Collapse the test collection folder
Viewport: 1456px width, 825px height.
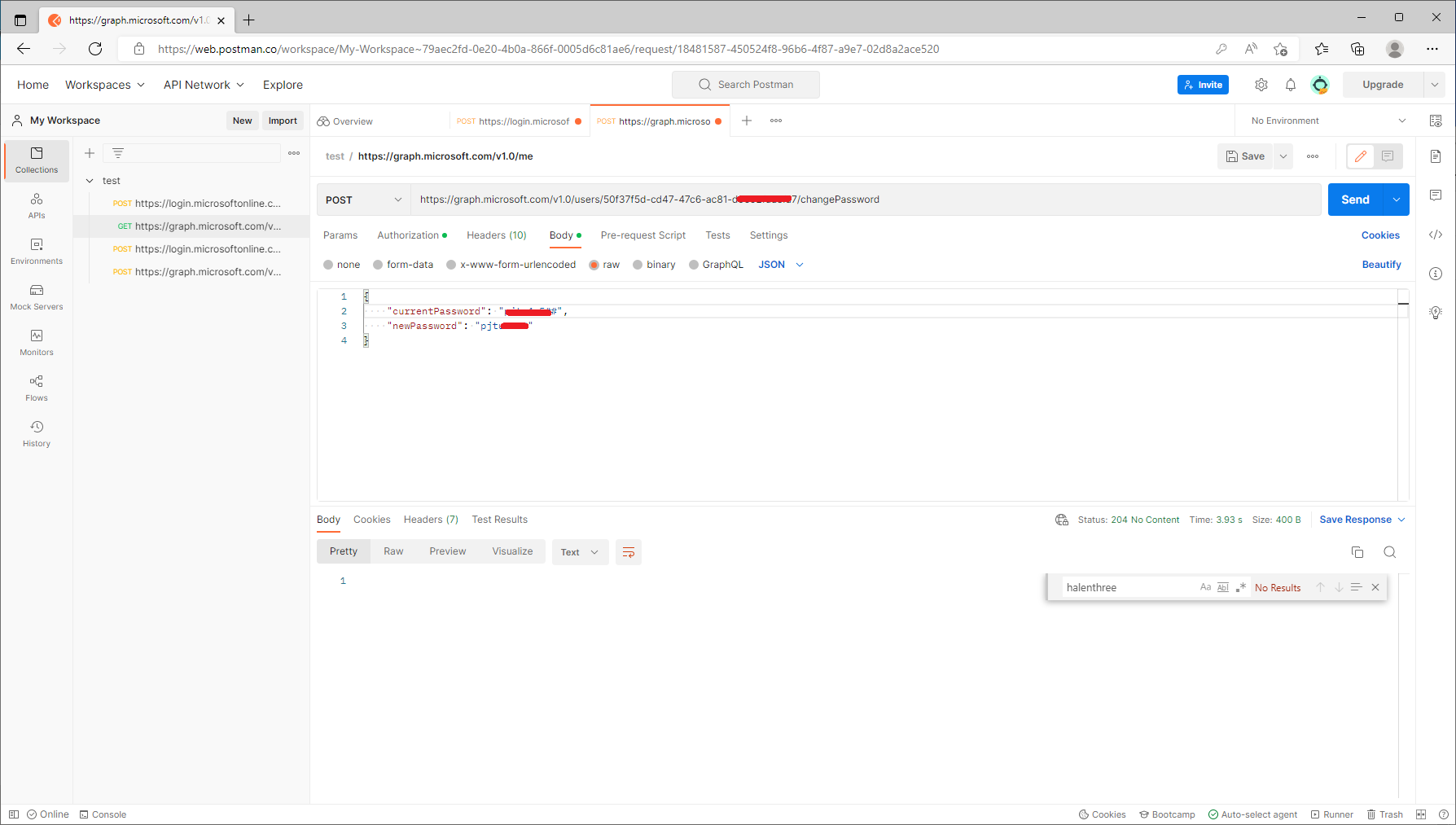click(90, 181)
